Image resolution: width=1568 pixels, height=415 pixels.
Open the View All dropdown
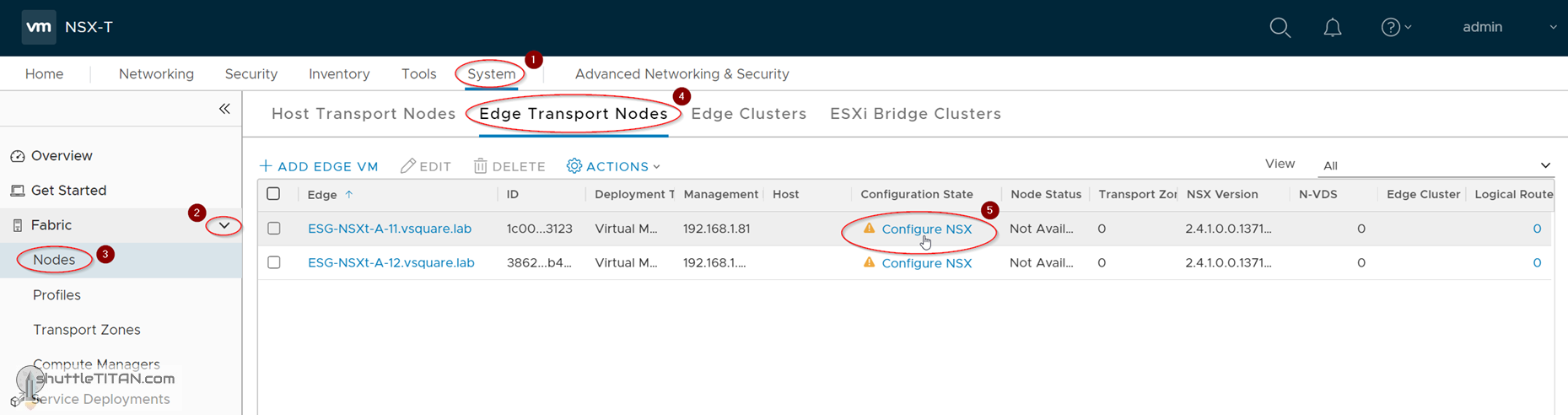(x=1436, y=165)
